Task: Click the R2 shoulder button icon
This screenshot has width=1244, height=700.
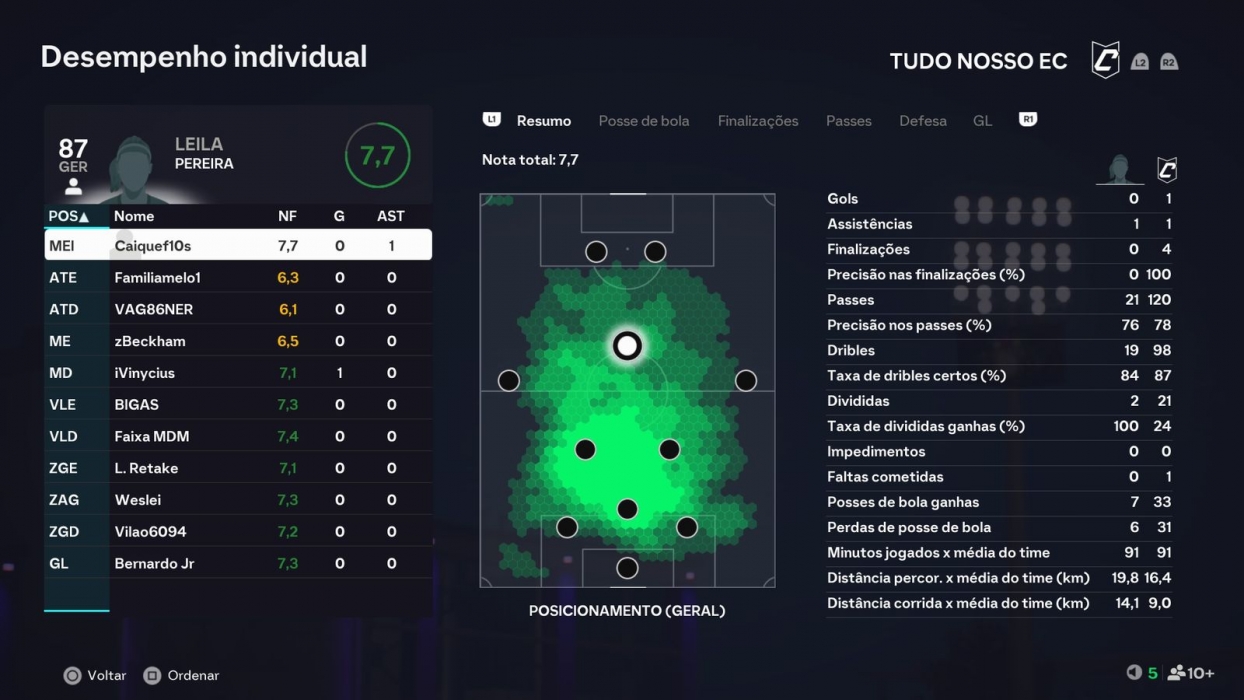Action: 1167,61
